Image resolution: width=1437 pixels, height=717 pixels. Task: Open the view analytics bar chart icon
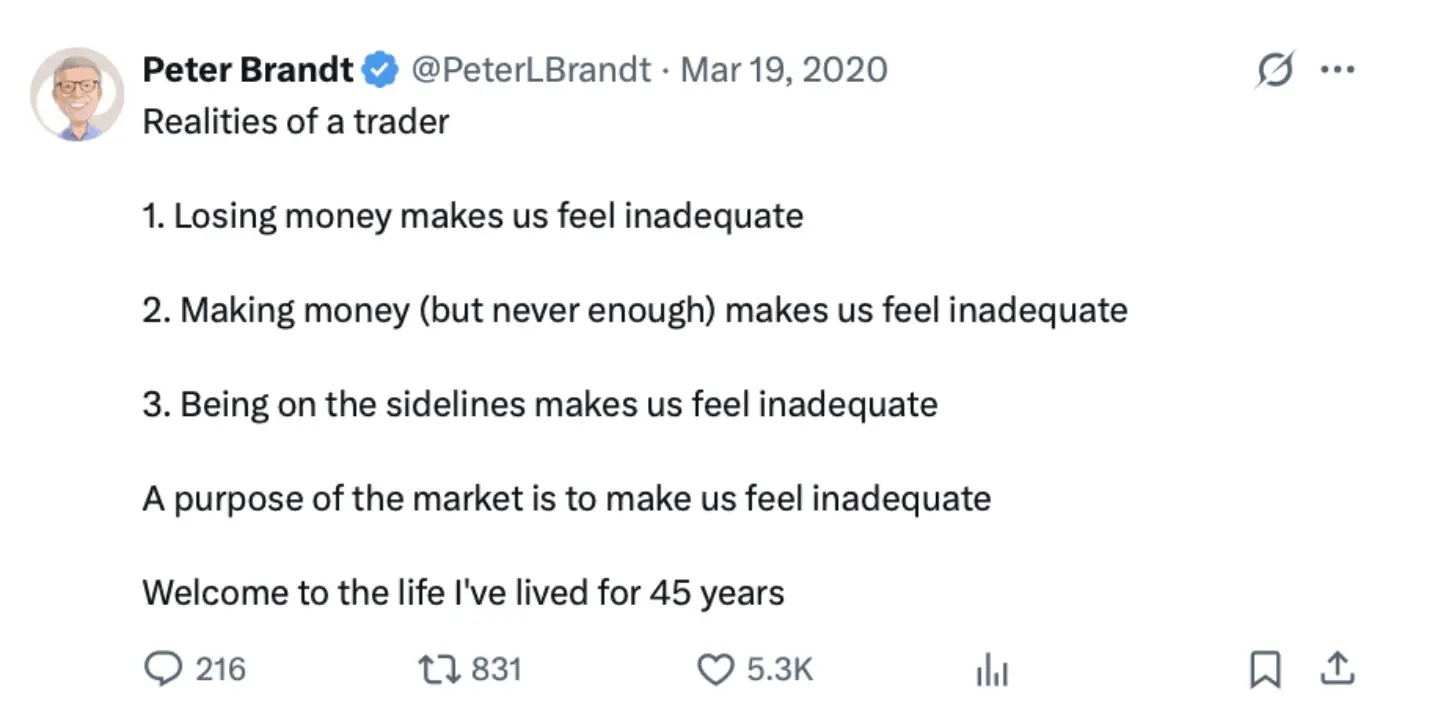(991, 671)
